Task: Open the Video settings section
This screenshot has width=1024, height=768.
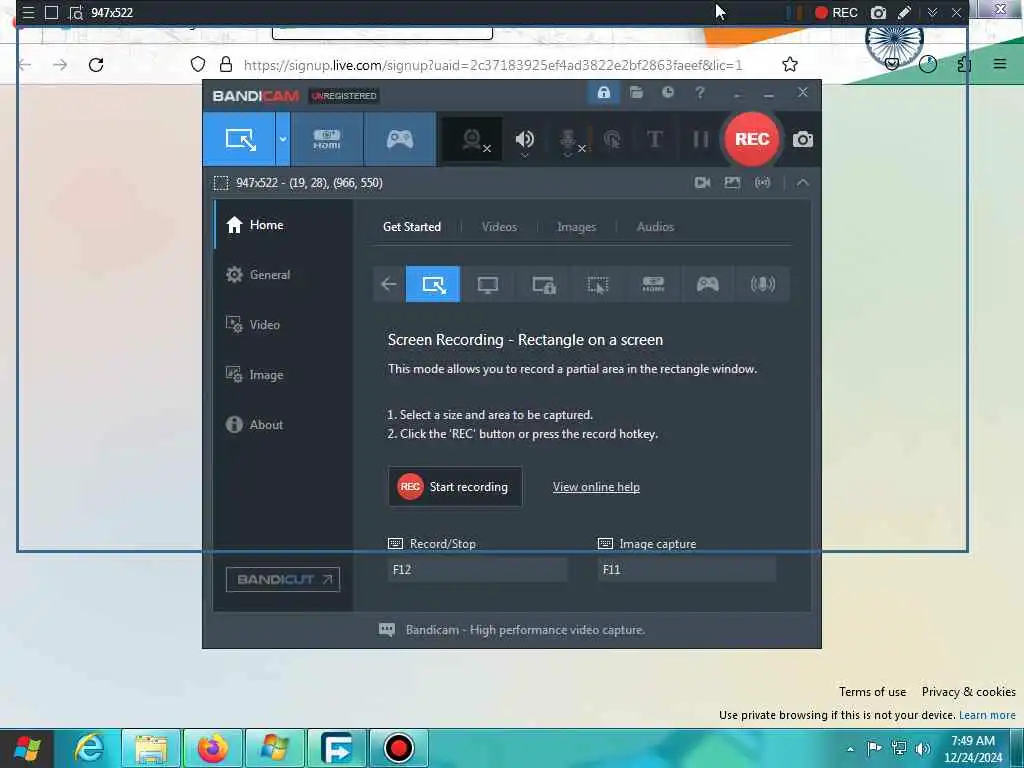Action: coord(283,325)
